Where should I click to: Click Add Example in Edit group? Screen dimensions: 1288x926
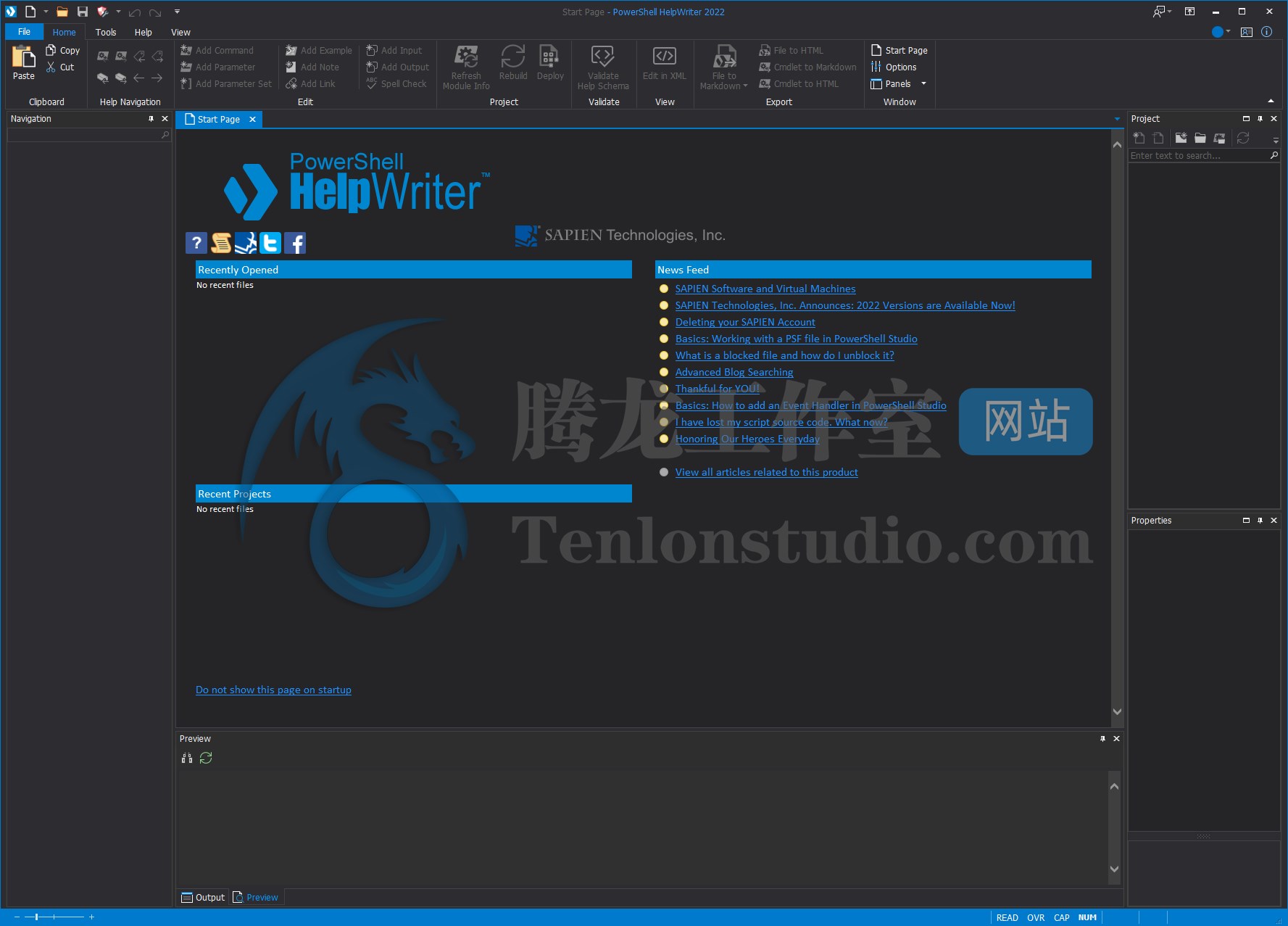319,50
